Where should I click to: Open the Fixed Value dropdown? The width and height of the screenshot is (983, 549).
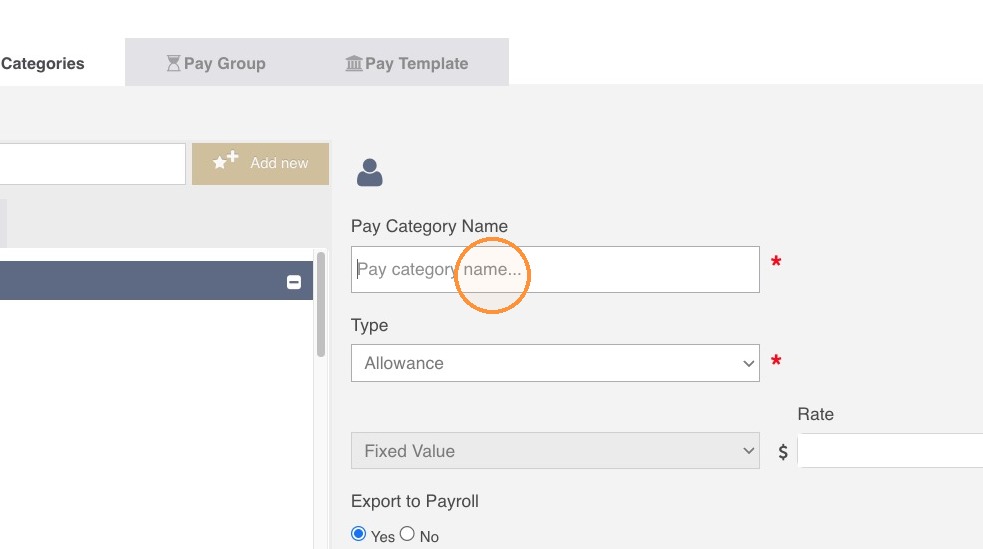(555, 451)
